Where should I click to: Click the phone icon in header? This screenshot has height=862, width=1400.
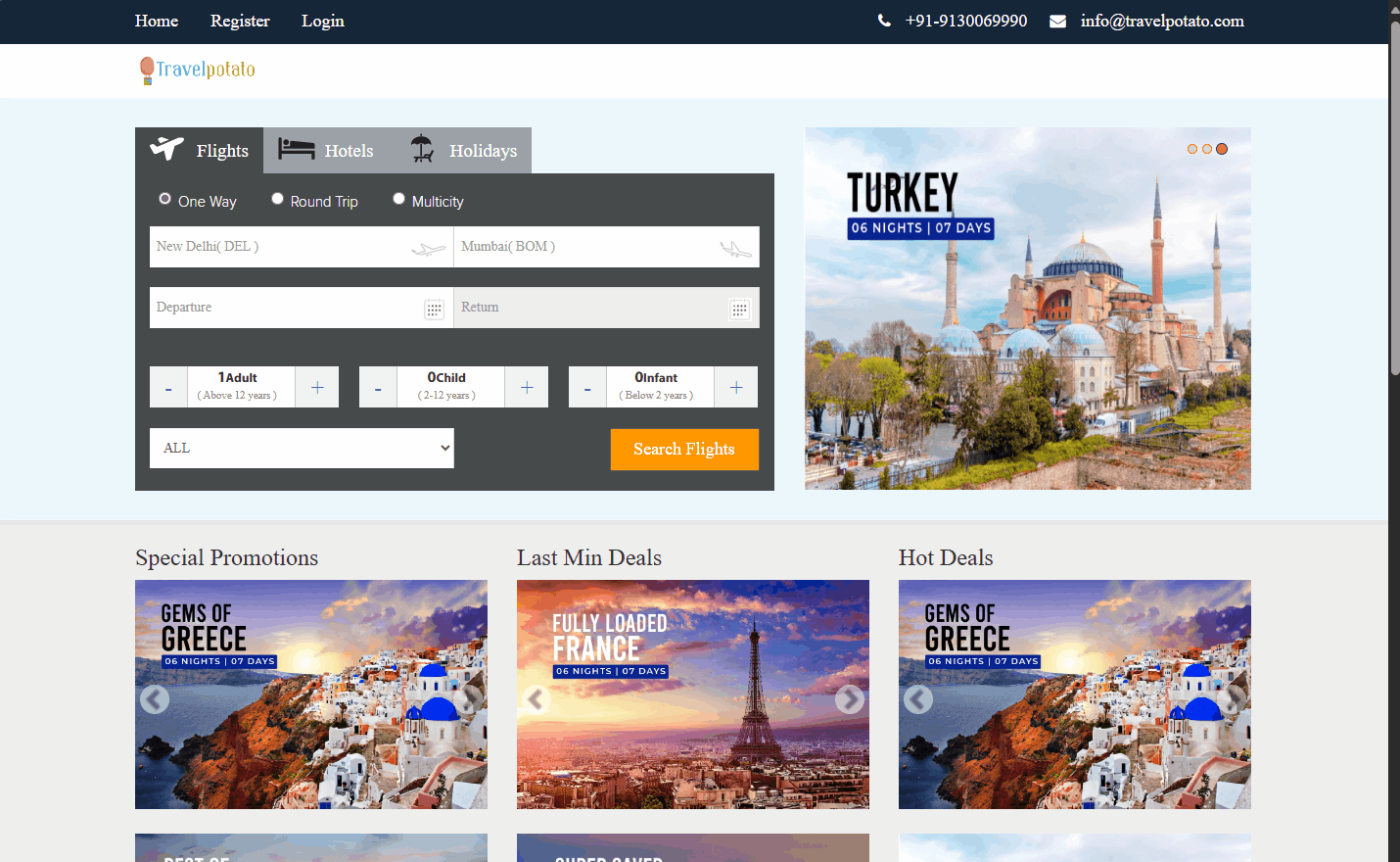(x=884, y=21)
